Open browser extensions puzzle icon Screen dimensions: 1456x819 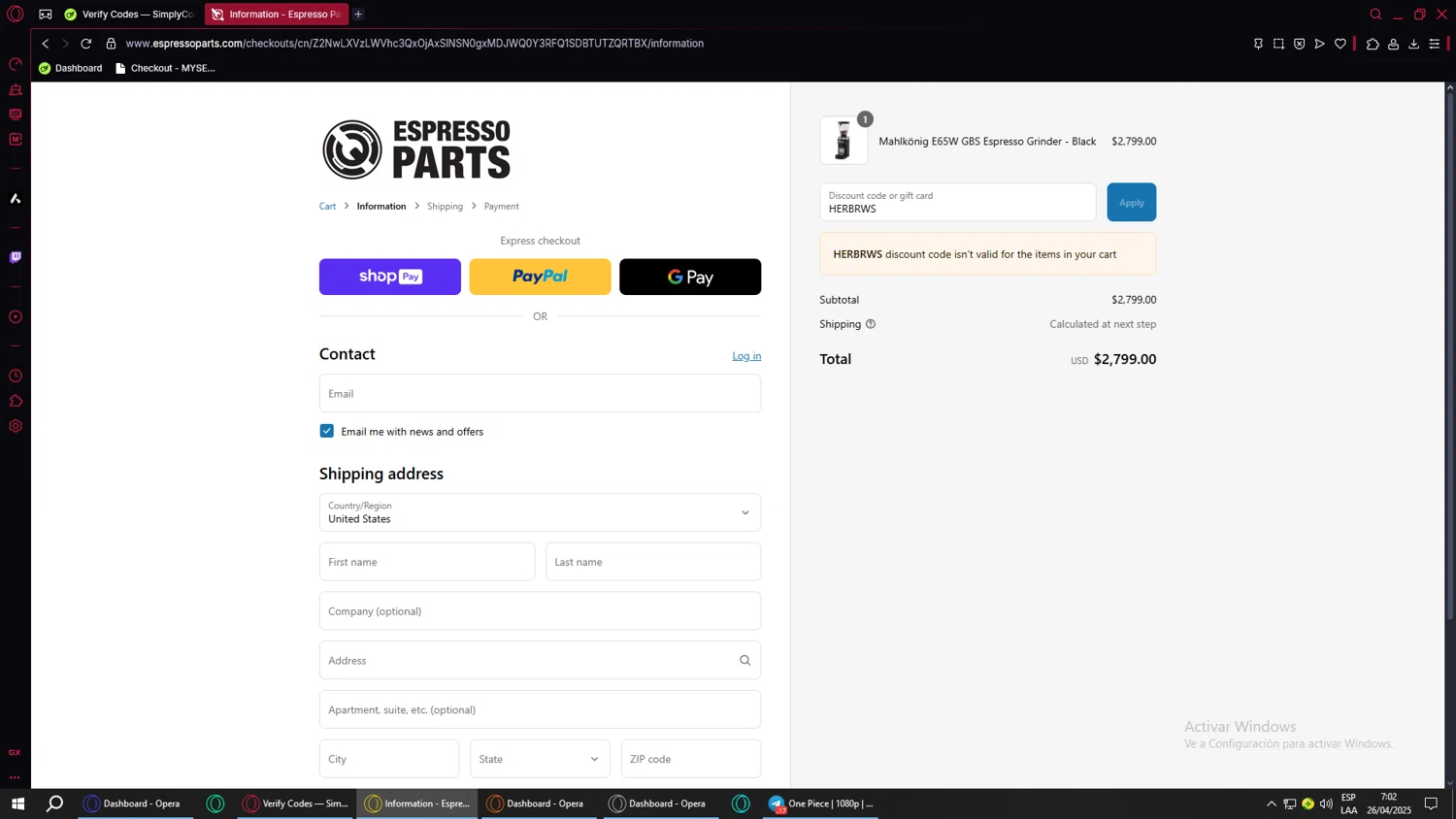tap(1373, 44)
